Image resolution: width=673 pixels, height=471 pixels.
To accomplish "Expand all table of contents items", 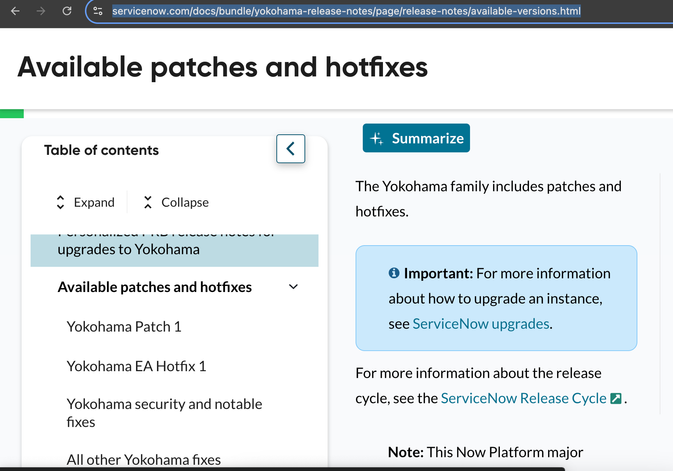I will (x=86, y=202).
